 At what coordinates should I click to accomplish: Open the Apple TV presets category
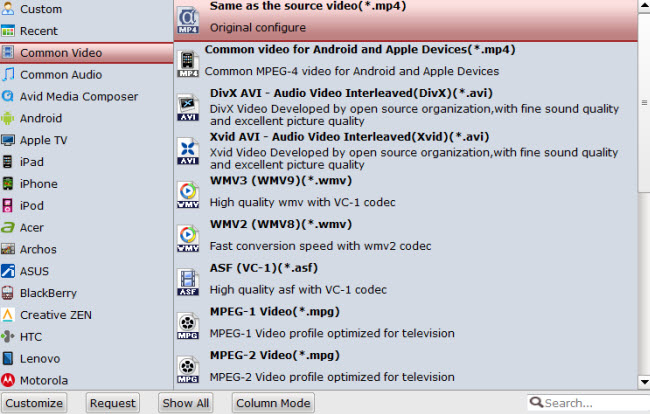[87, 140]
